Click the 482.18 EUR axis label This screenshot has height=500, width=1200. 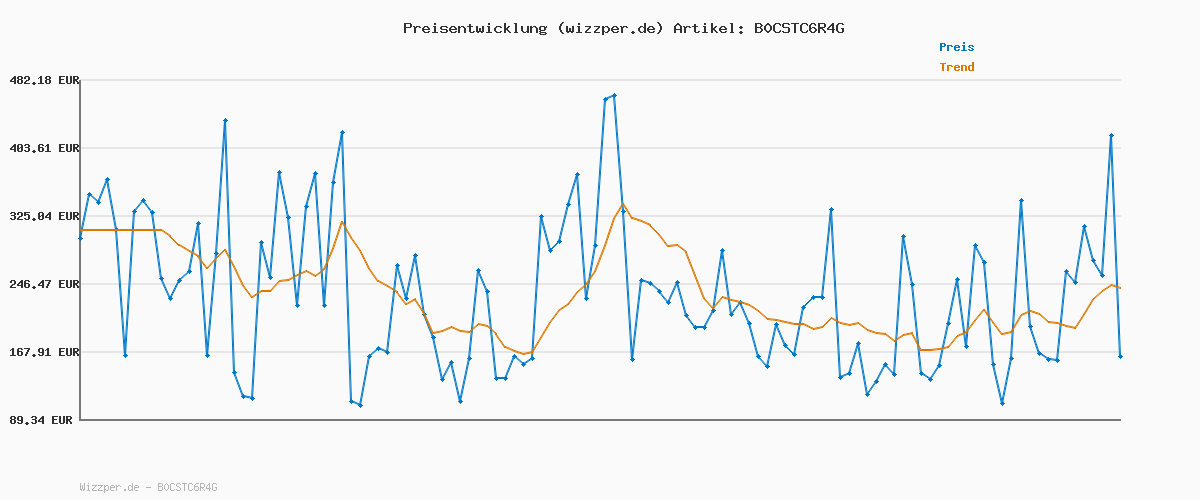[43, 80]
